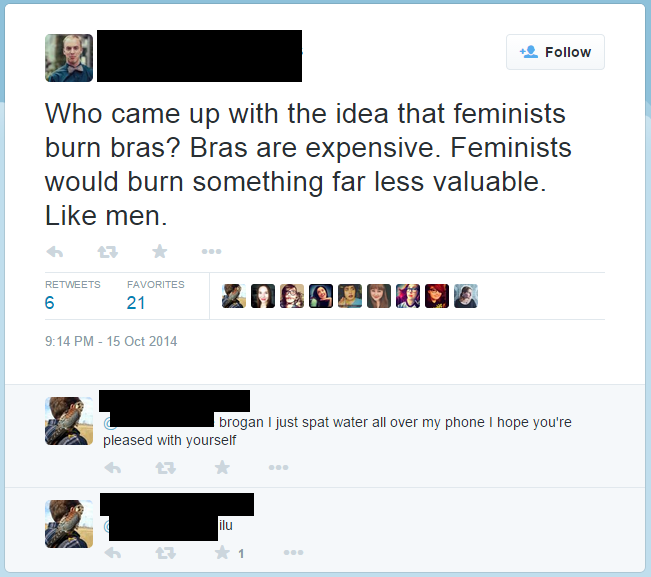Open first favoriter avatar with bird

pos(234,296)
